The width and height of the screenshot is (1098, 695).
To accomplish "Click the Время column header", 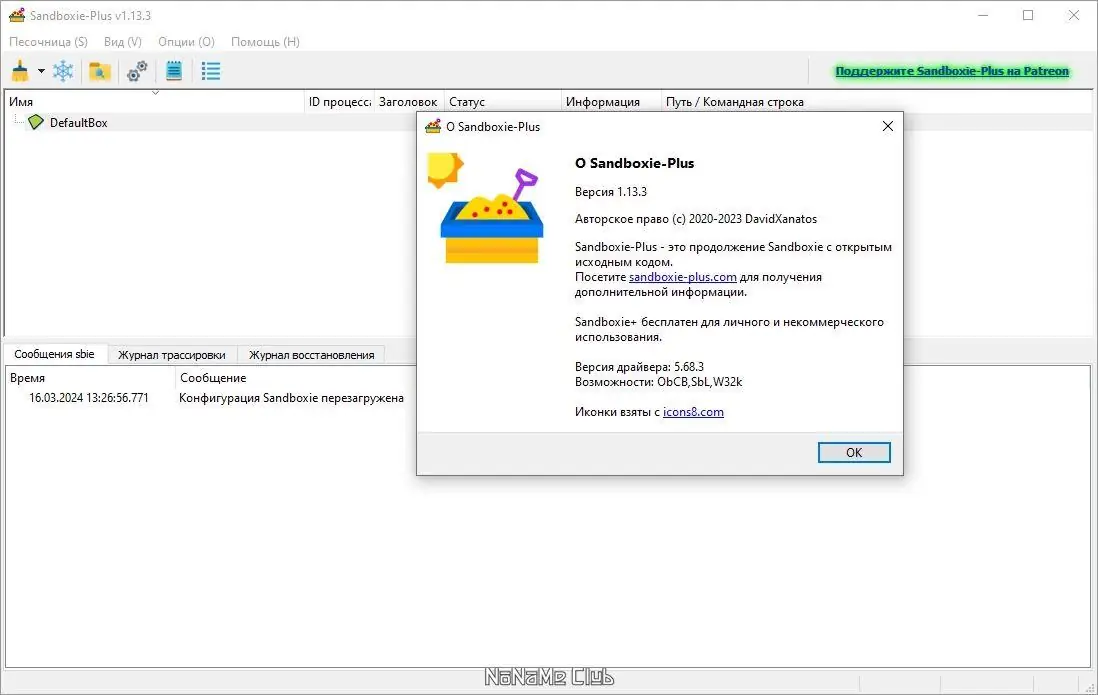I will pyautogui.click(x=90, y=378).
